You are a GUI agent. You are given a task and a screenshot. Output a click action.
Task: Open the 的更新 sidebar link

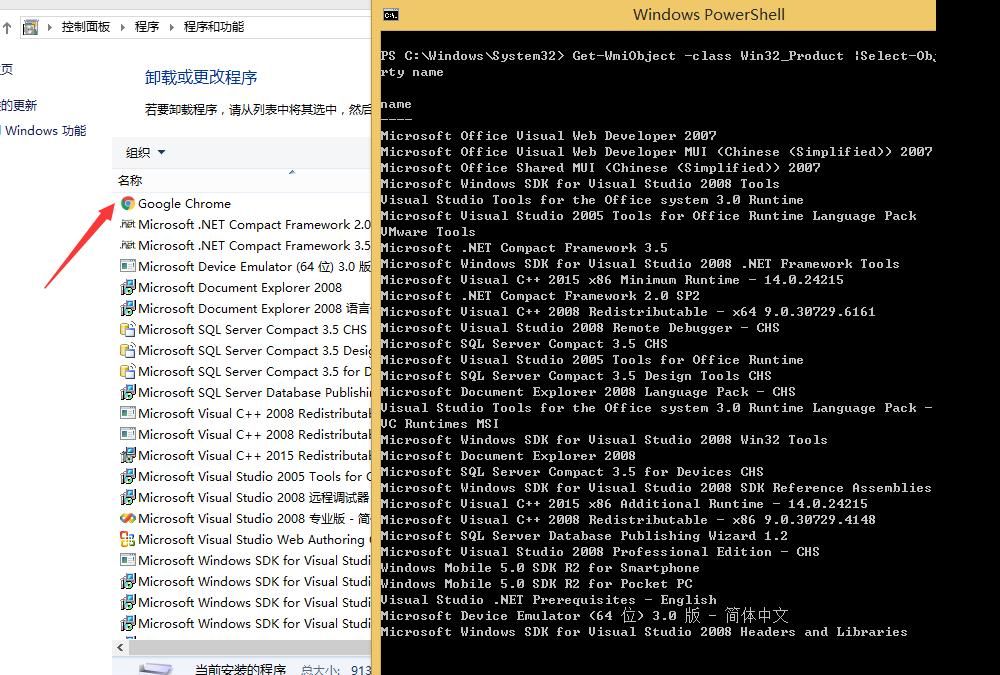click(x=18, y=105)
